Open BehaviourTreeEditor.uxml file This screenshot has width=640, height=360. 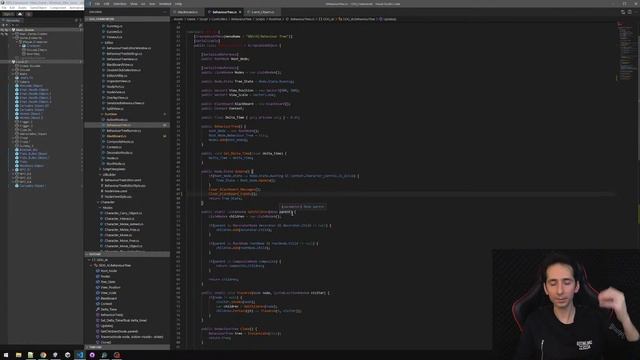point(122,180)
